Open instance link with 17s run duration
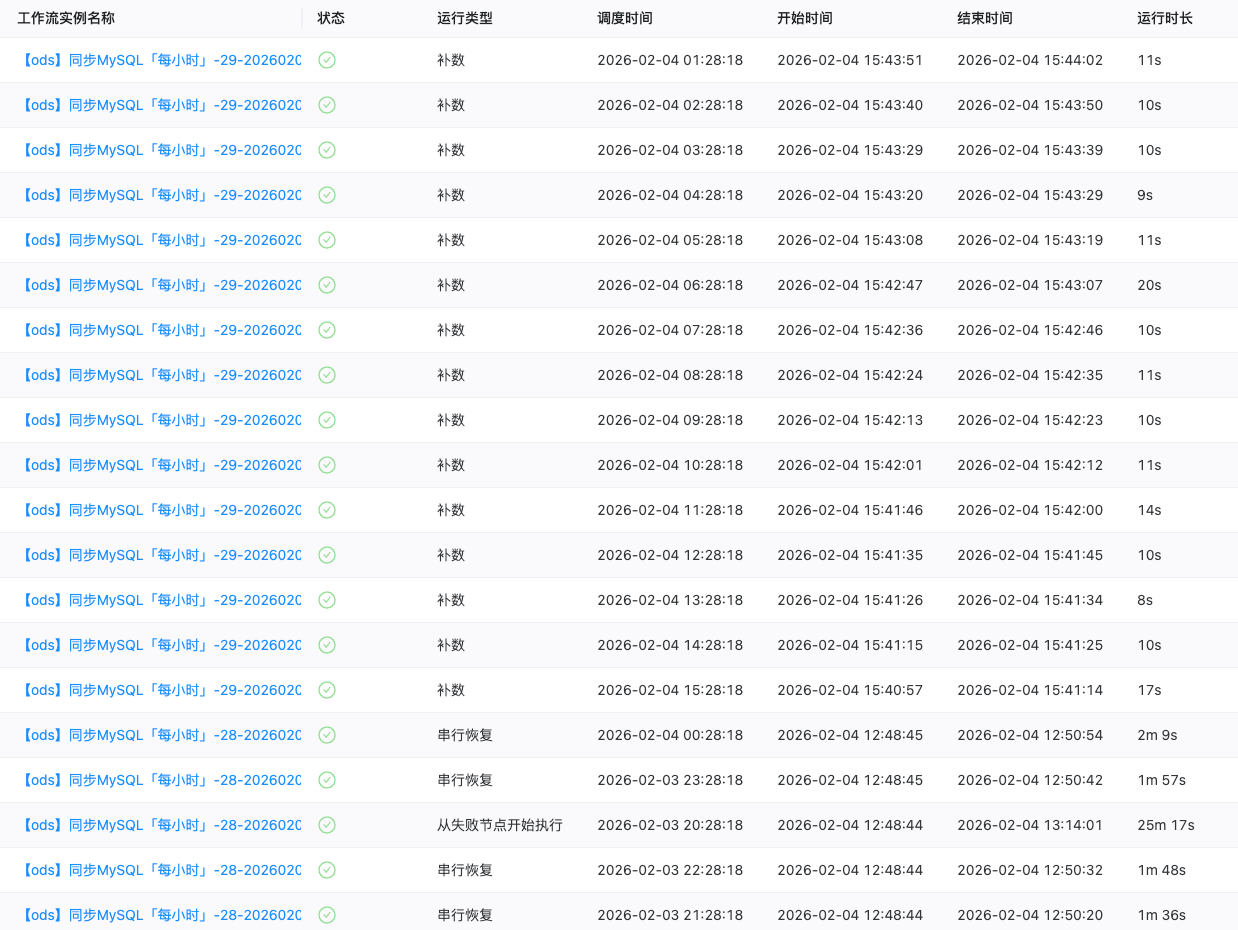Screen dimensions: 1238x930 coord(161,690)
